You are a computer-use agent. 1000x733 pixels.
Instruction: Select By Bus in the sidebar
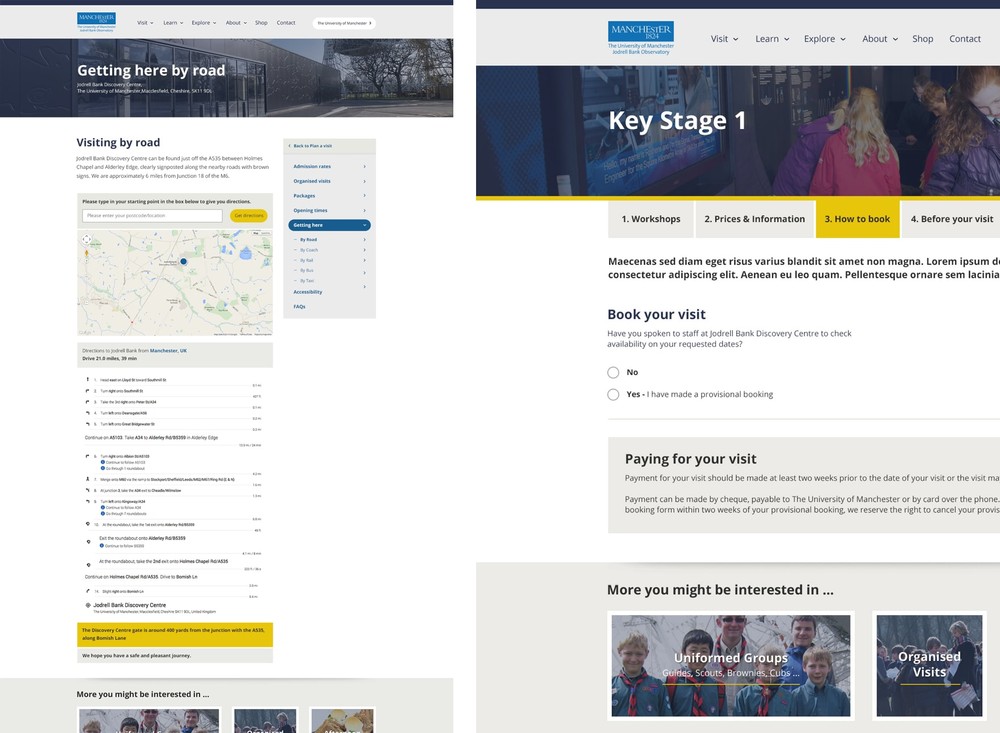click(x=307, y=270)
